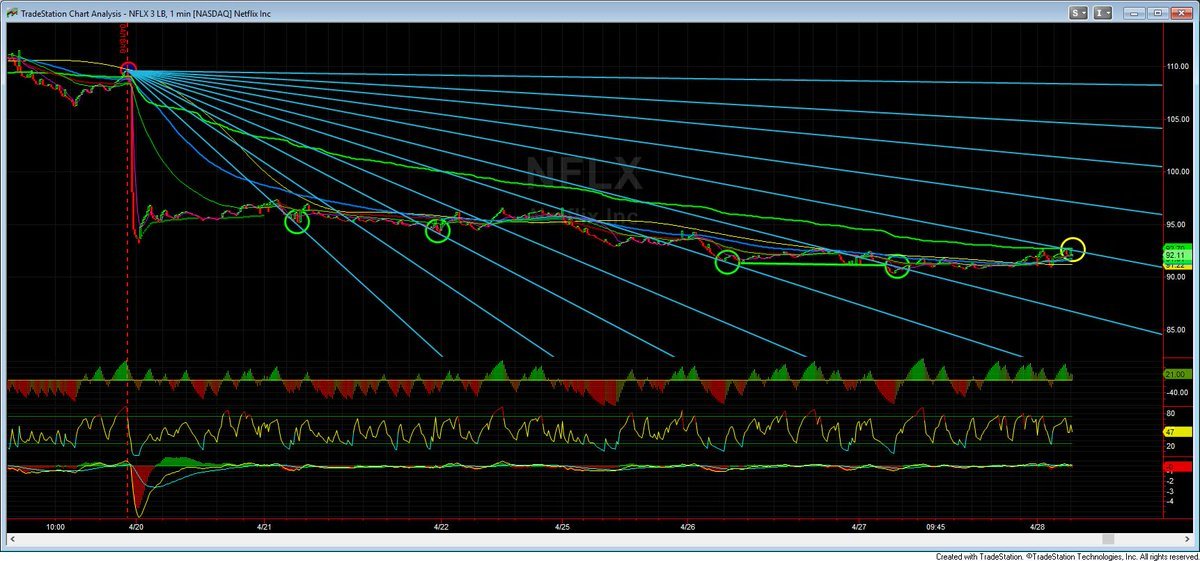
Task: Click the 09:45 time axis label
Action: 936,525
